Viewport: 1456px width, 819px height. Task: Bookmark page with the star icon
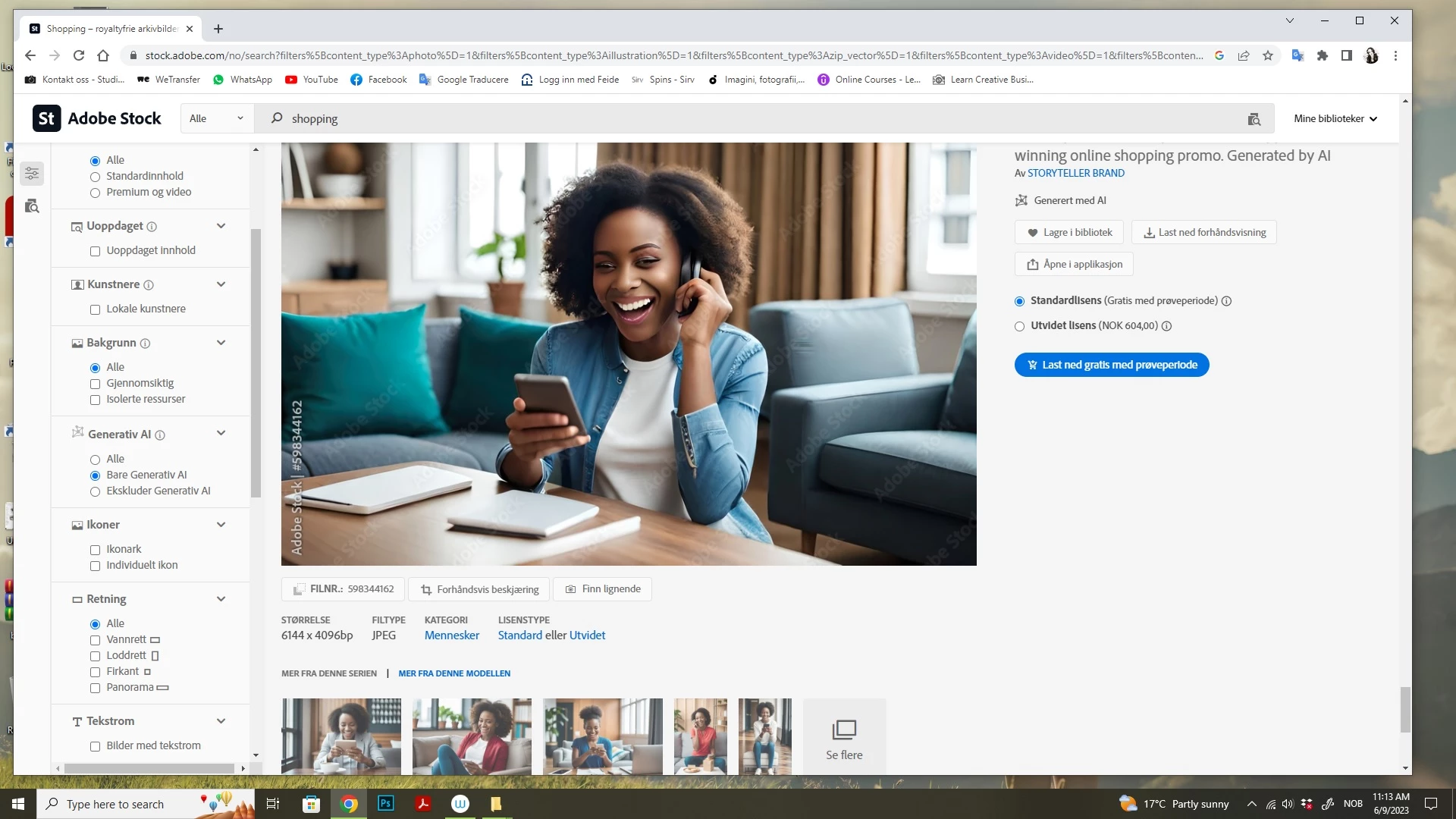coord(1268,55)
